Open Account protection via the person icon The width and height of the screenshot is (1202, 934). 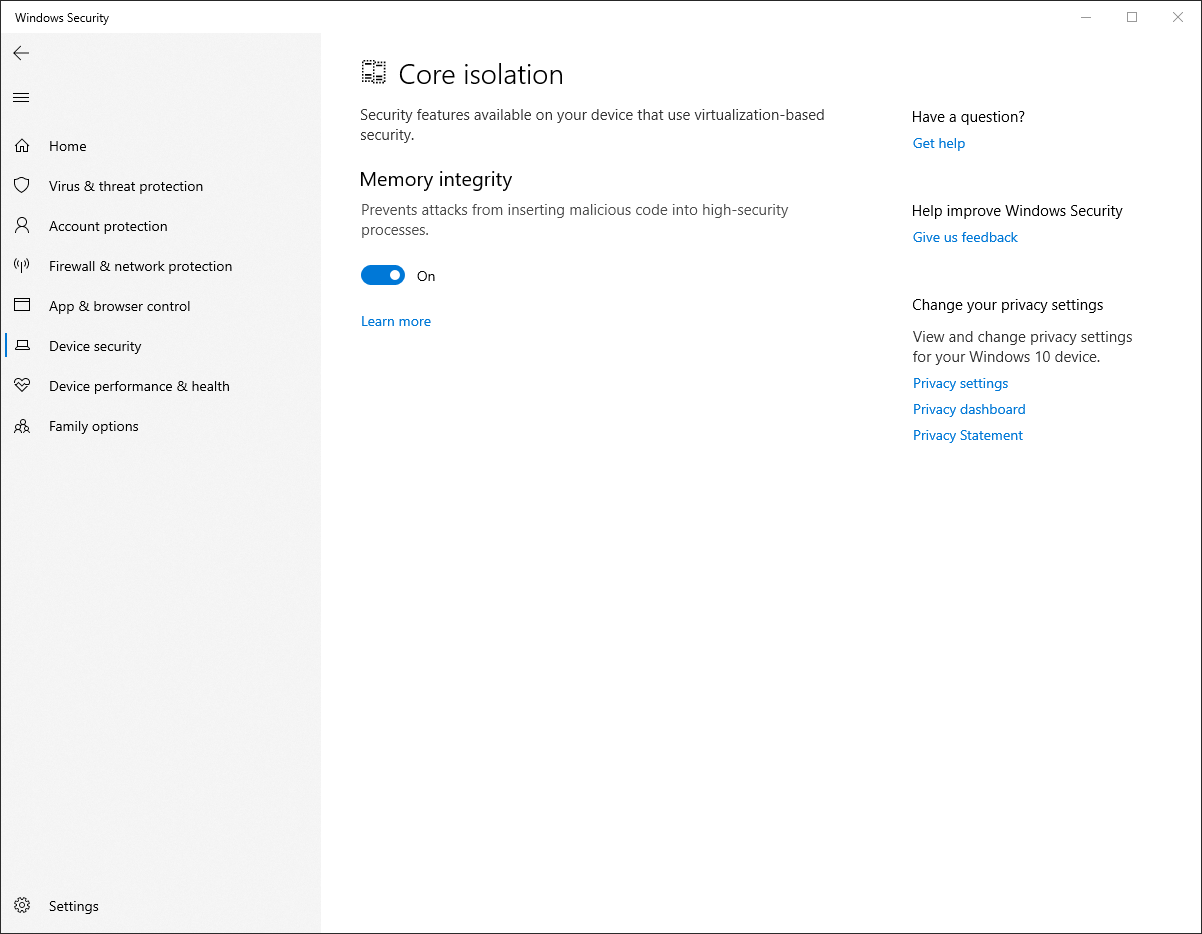(22, 226)
